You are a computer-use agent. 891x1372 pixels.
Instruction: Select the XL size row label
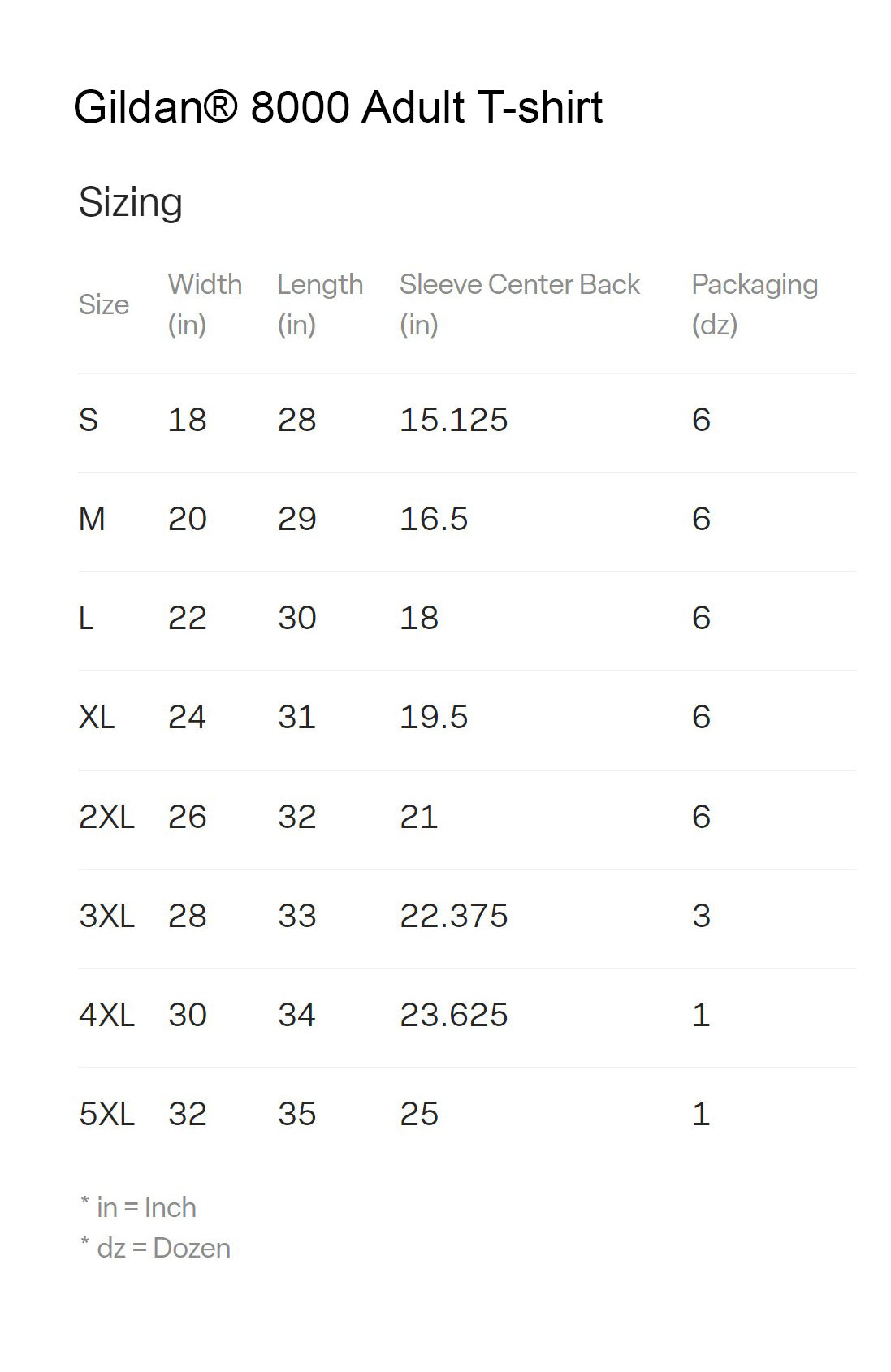[x=97, y=717]
